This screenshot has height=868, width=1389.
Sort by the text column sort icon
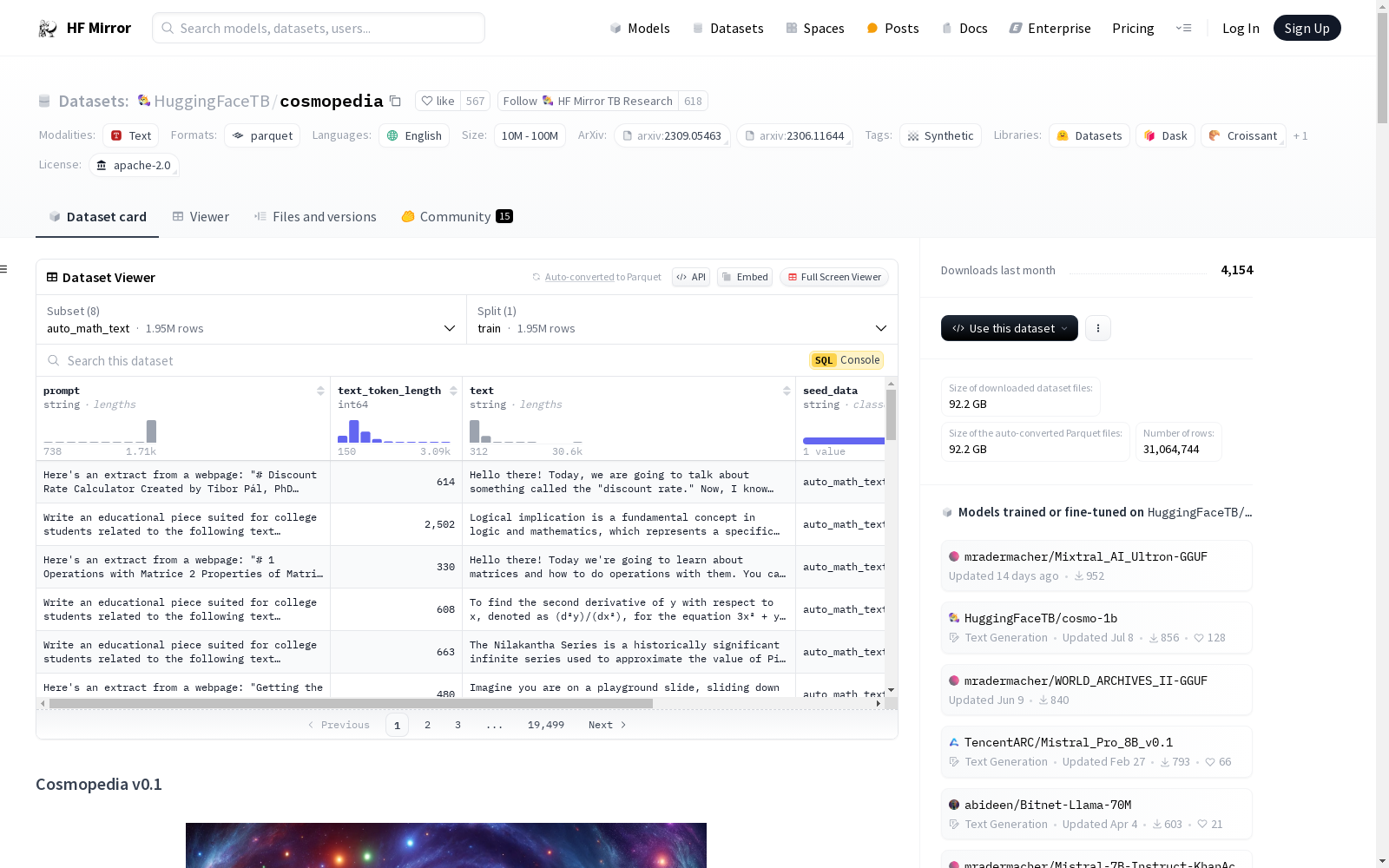pos(787,391)
